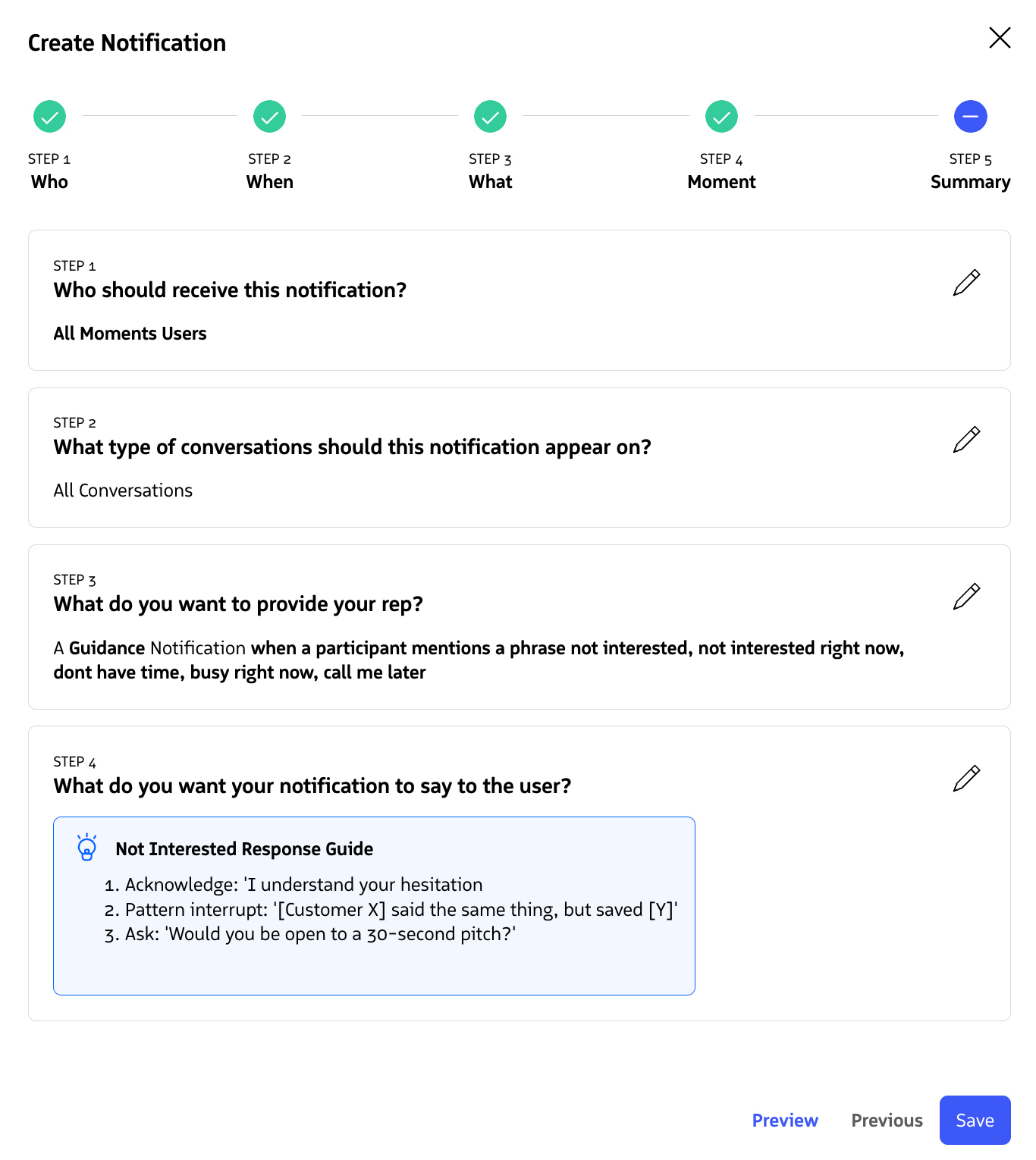Open the notification Preview
The height and width of the screenshot is (1160, 1036).
pos(785,1120)
